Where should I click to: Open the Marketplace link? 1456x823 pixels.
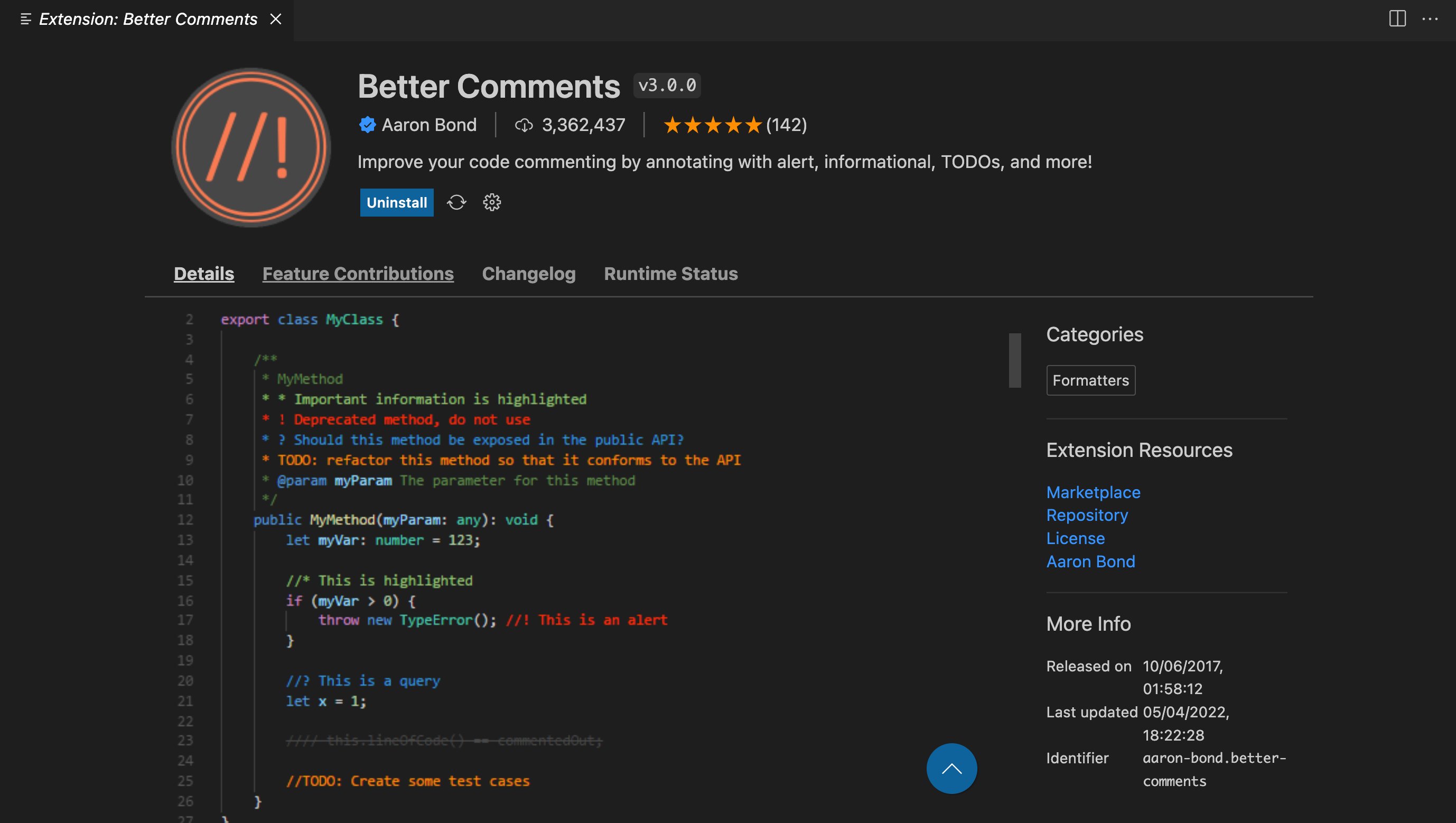click(1093, 492)
